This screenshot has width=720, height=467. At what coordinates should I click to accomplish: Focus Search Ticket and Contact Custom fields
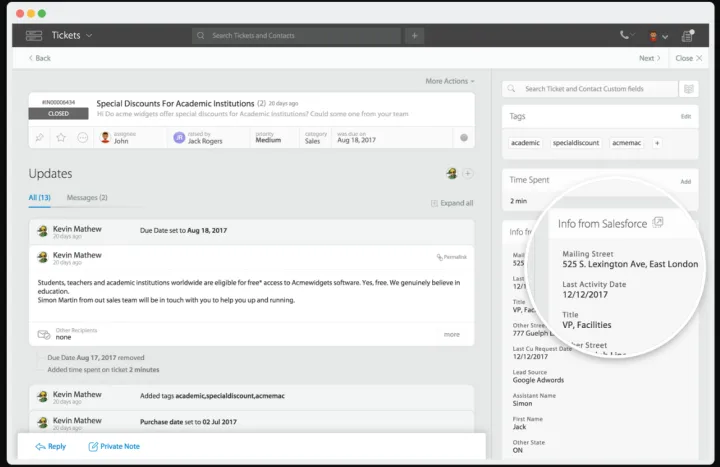click(x=590, y=89)
